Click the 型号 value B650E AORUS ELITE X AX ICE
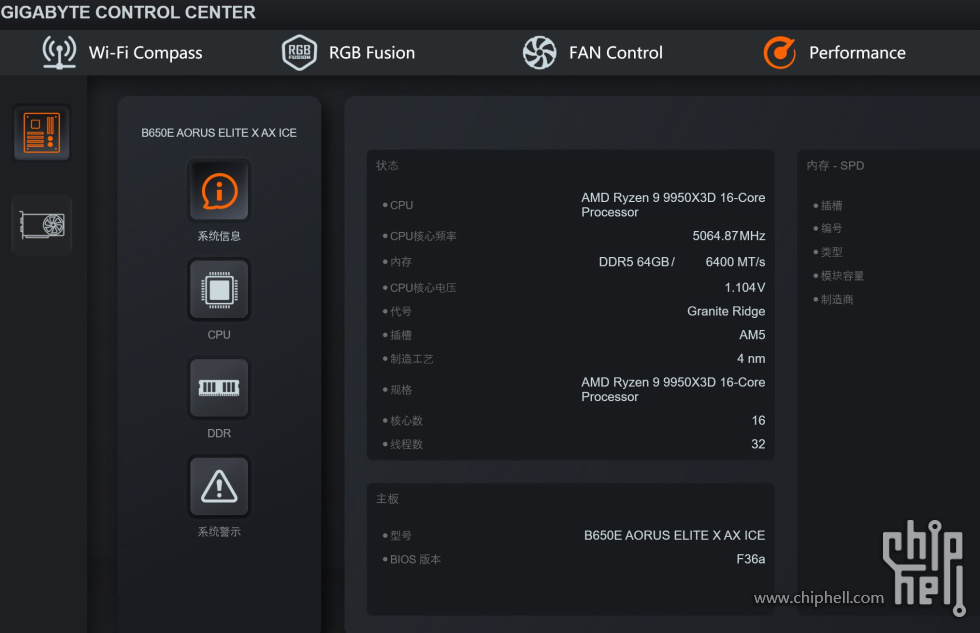Image resolution: width=980 pixels, height=633 pixels. coord(674,536)
